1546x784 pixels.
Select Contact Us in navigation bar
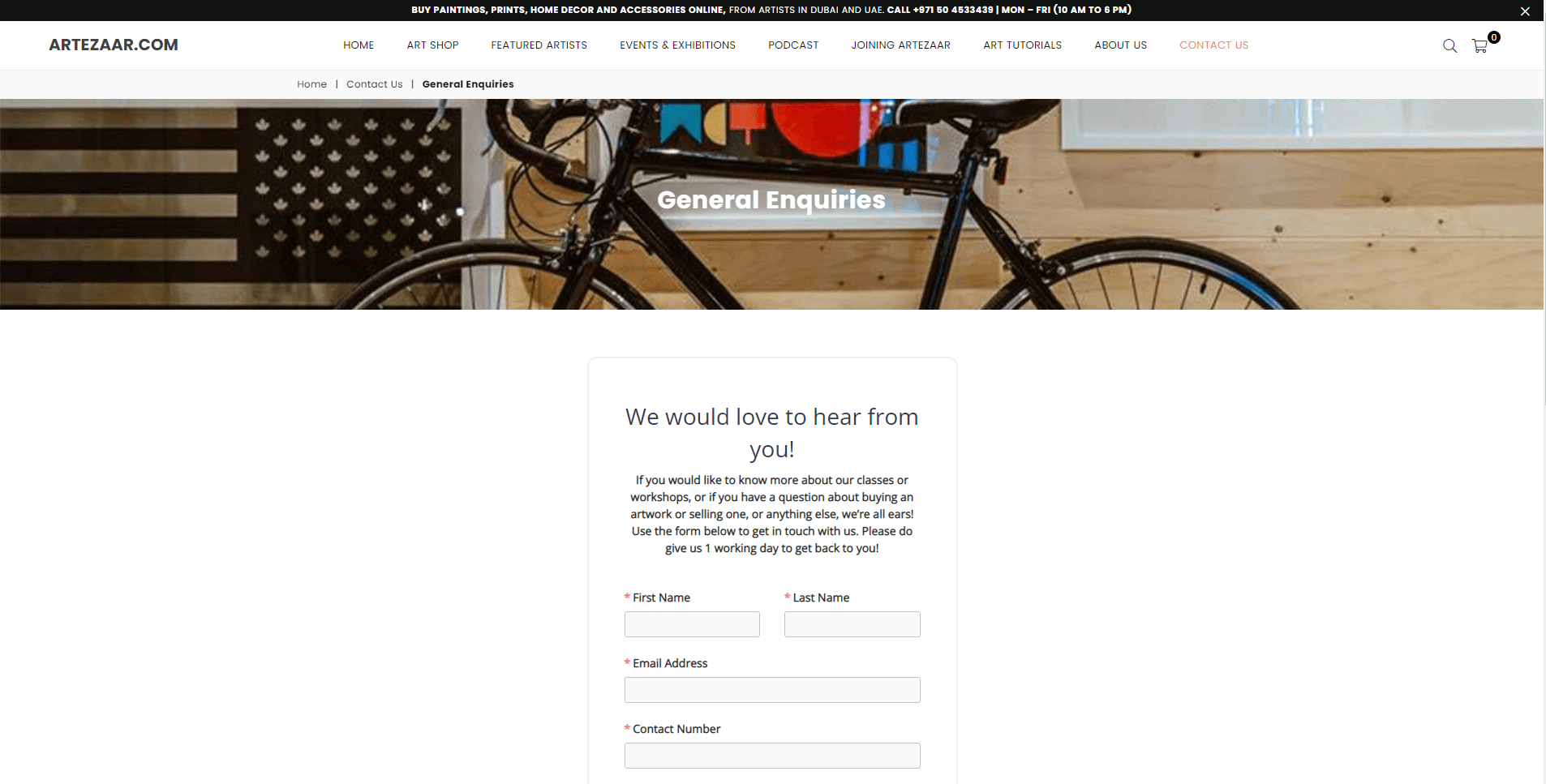click(x=1214, y=45)
